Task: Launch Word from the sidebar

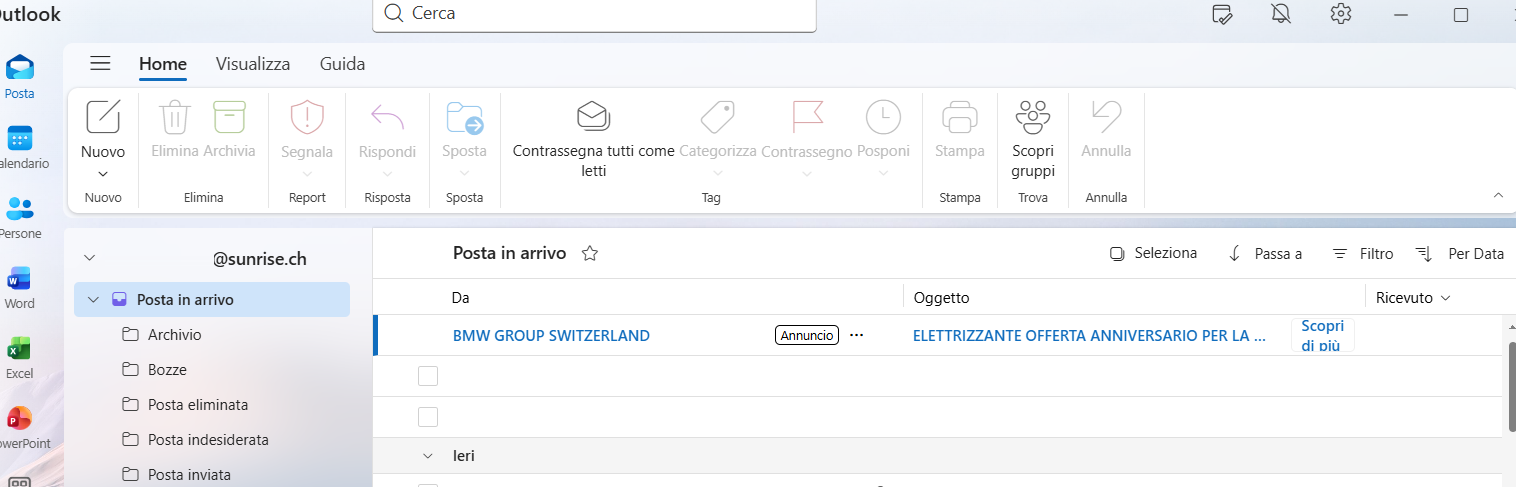Action: point(19,278)
